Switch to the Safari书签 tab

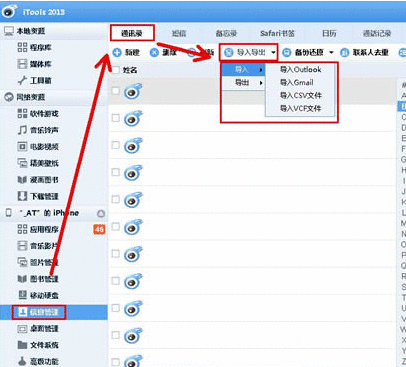pyautogui.click(x=277, y=33)
